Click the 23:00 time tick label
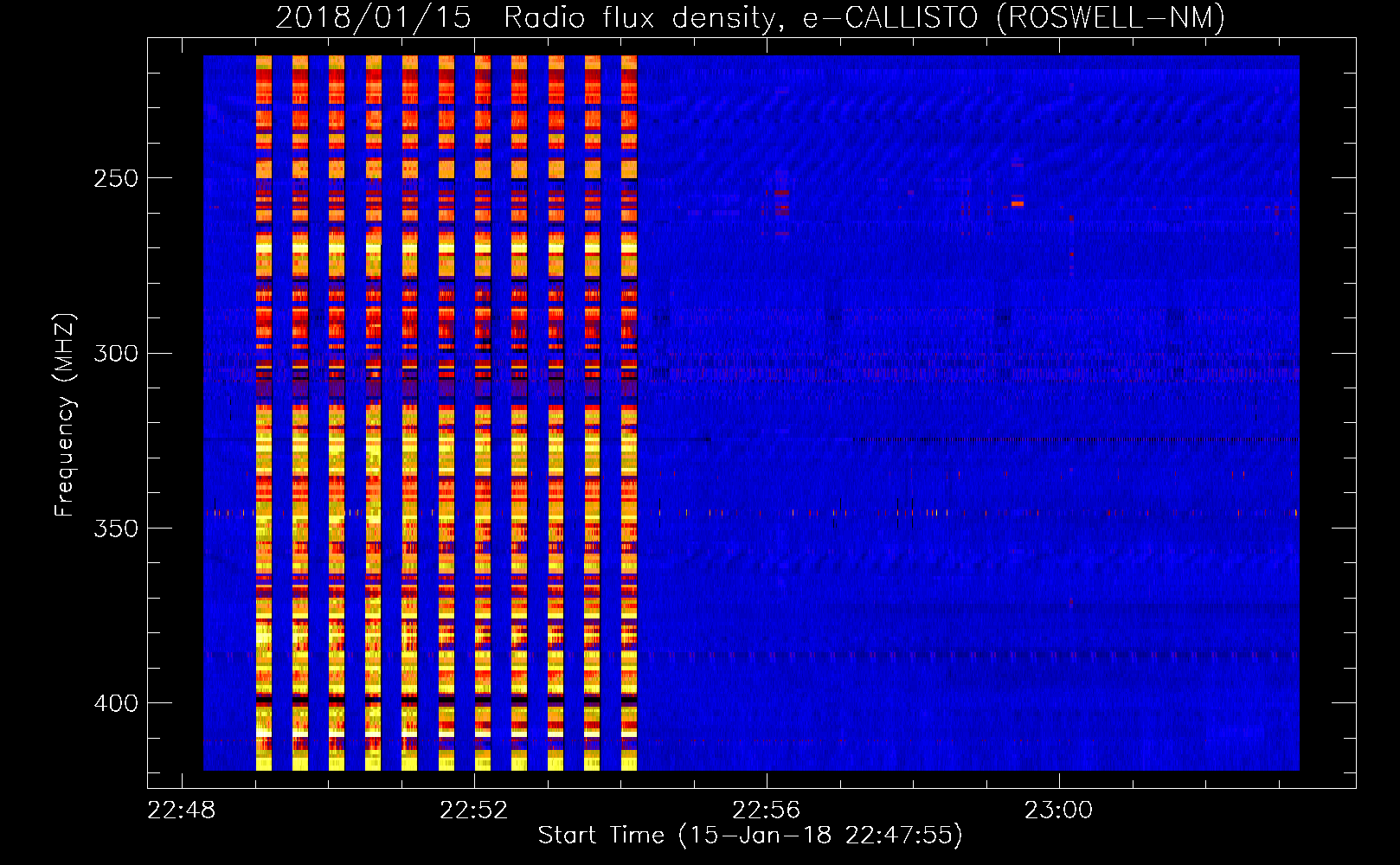This screenshot has width=1400, height=865. click(x=1059, y=811)
